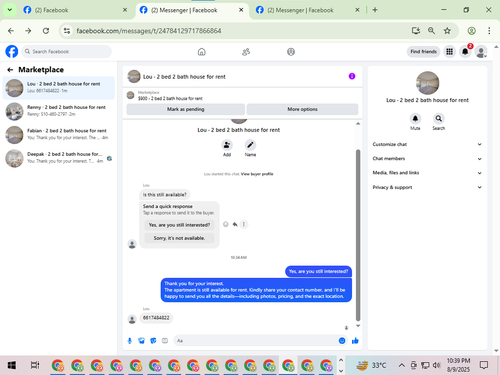Image resolution: width=500 pixels, height=375 pixels.
Task: Add people to the chat via Add icon
Action: [x=227, y=145]
